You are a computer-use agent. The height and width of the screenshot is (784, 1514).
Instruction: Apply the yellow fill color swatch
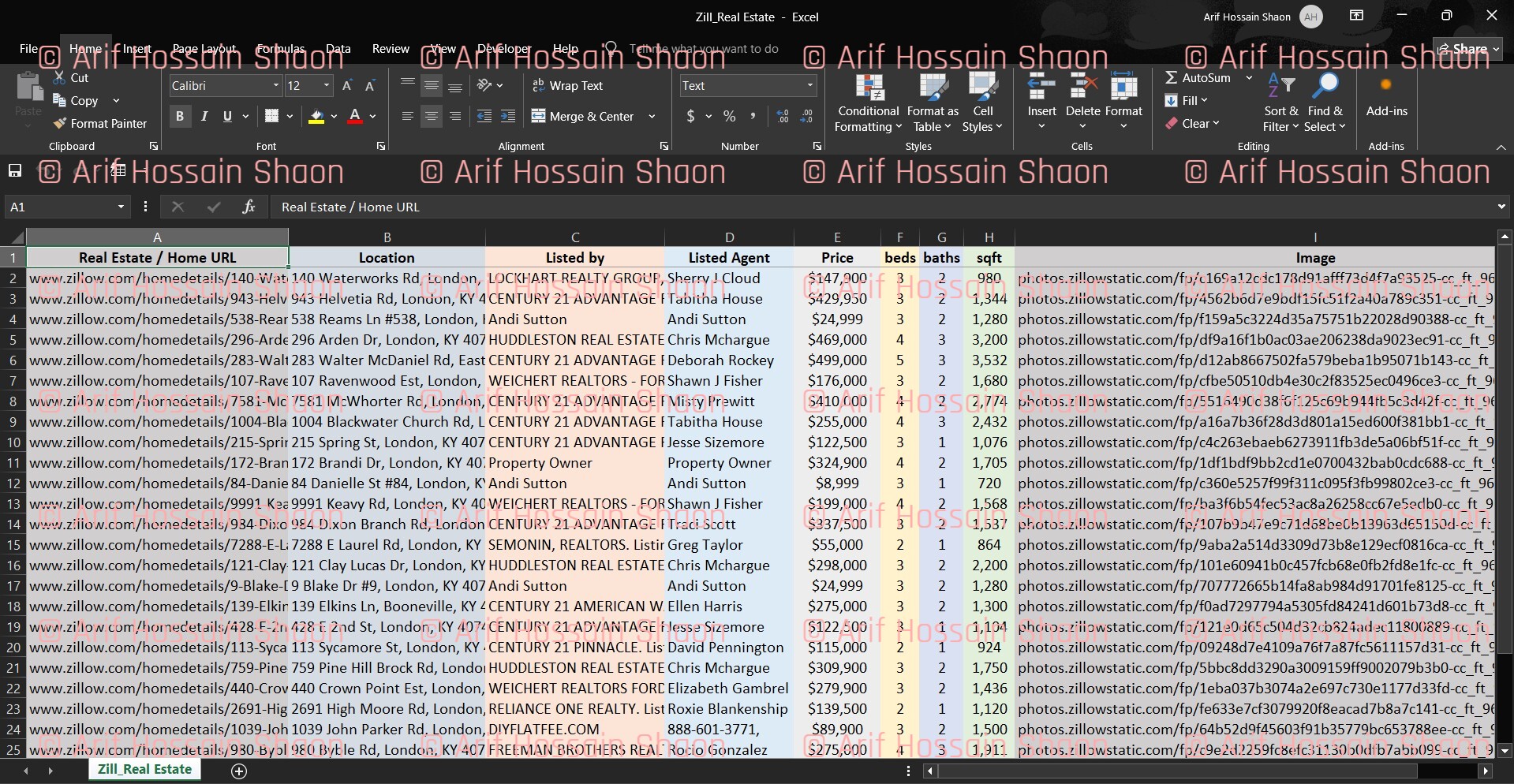coord(316,117)
